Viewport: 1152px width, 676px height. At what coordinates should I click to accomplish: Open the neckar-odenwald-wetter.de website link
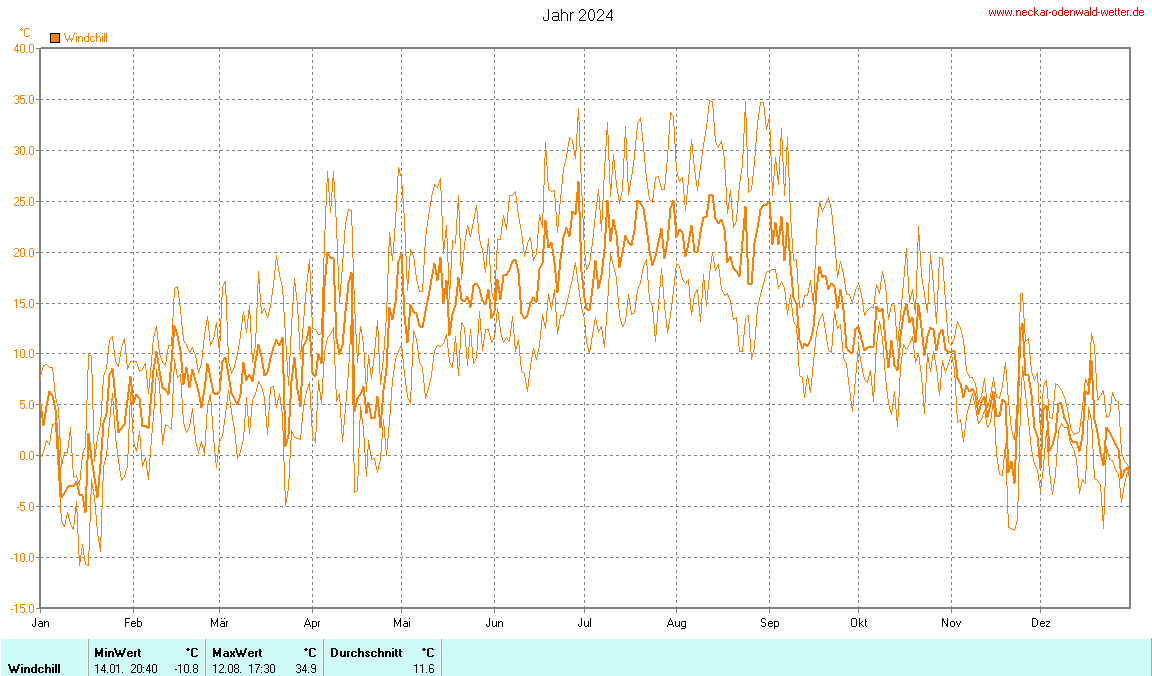pos(1066,12)
